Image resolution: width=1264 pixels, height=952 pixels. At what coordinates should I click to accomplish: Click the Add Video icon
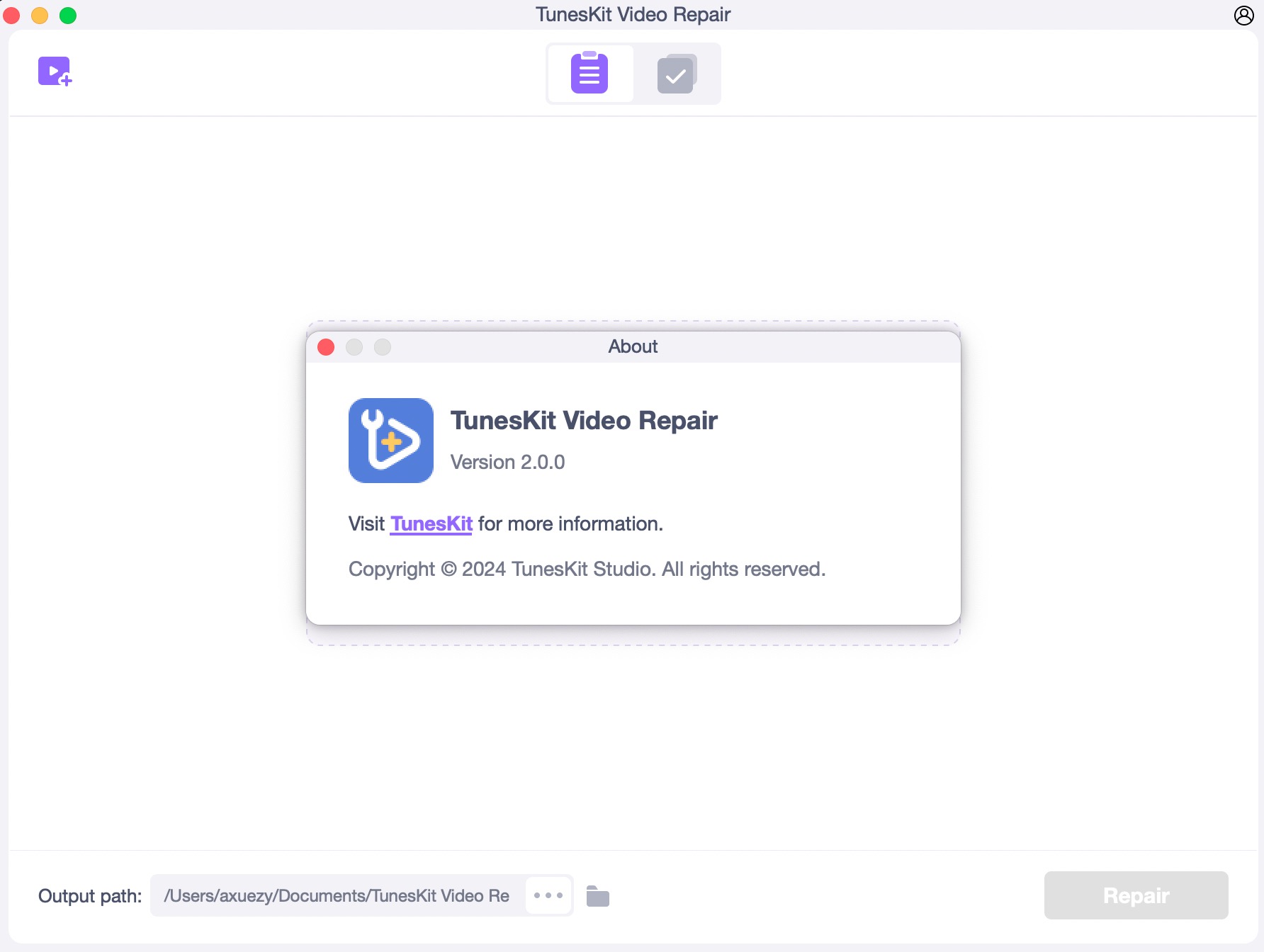point(55,72)
